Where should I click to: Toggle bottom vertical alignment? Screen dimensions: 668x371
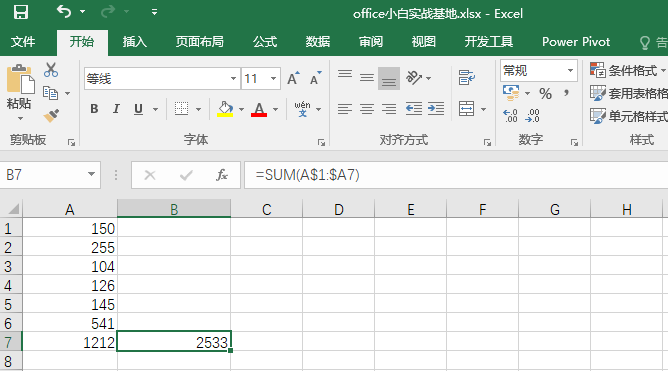point(389,78)
